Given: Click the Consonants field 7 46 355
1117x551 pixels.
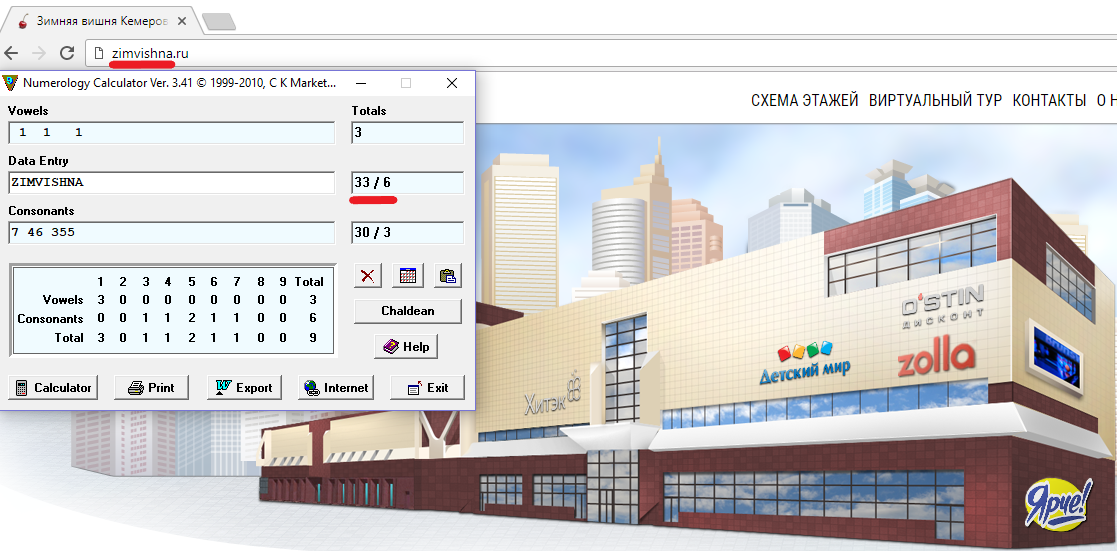Looking at the screenshot, I should (x=172, y=232).
